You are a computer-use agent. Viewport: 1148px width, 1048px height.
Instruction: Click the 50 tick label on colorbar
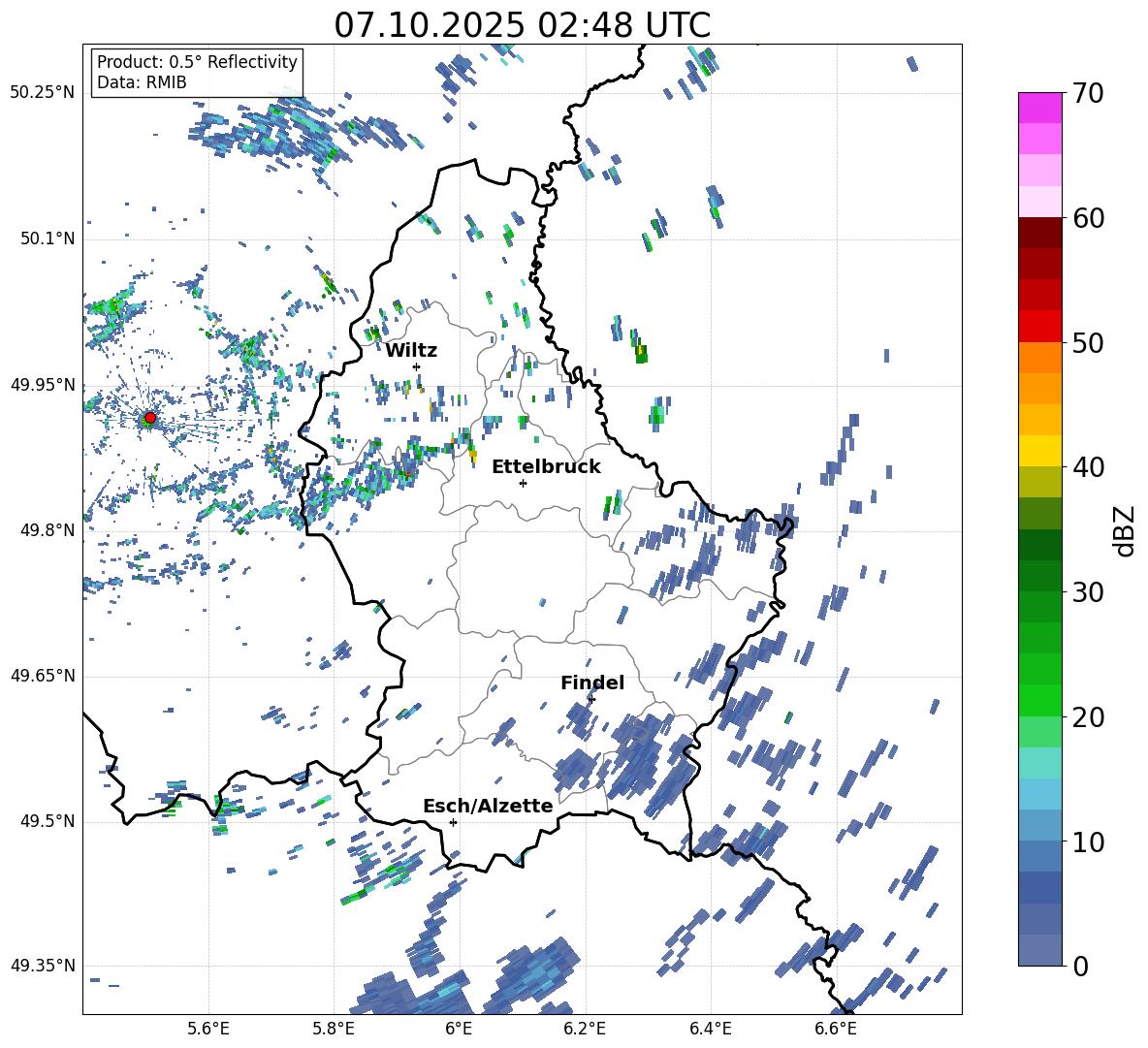pyautogui.click(x=1087, y=343)
